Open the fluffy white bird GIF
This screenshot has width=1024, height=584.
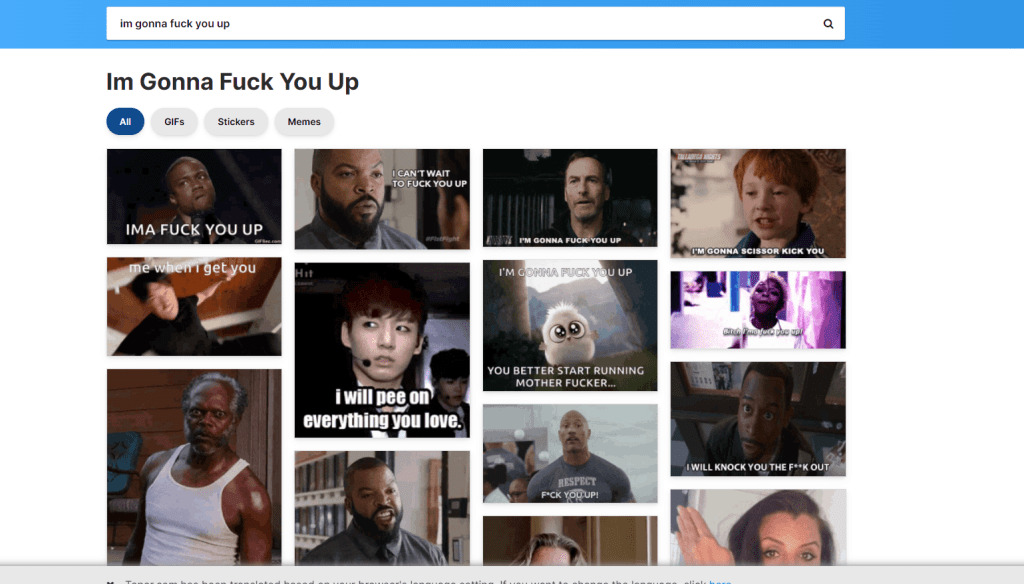(x=570, y=325)
